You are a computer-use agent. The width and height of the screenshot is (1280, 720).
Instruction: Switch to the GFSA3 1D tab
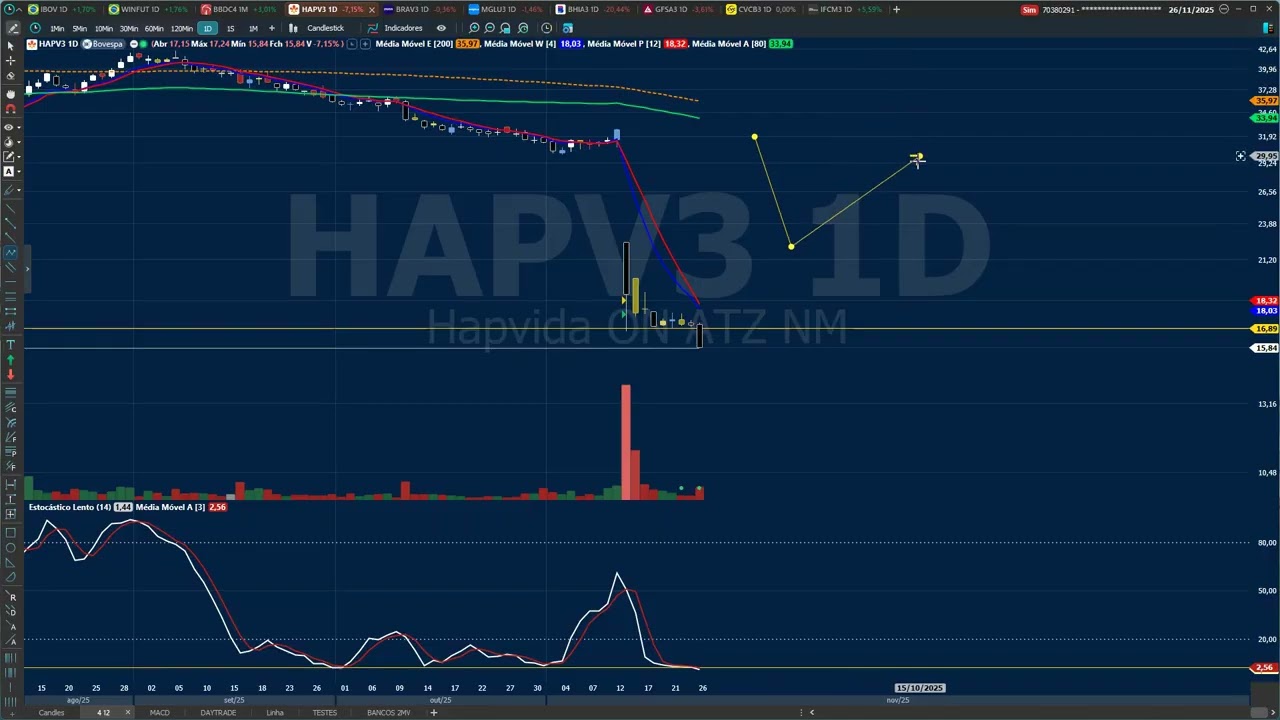click(678, 9)
